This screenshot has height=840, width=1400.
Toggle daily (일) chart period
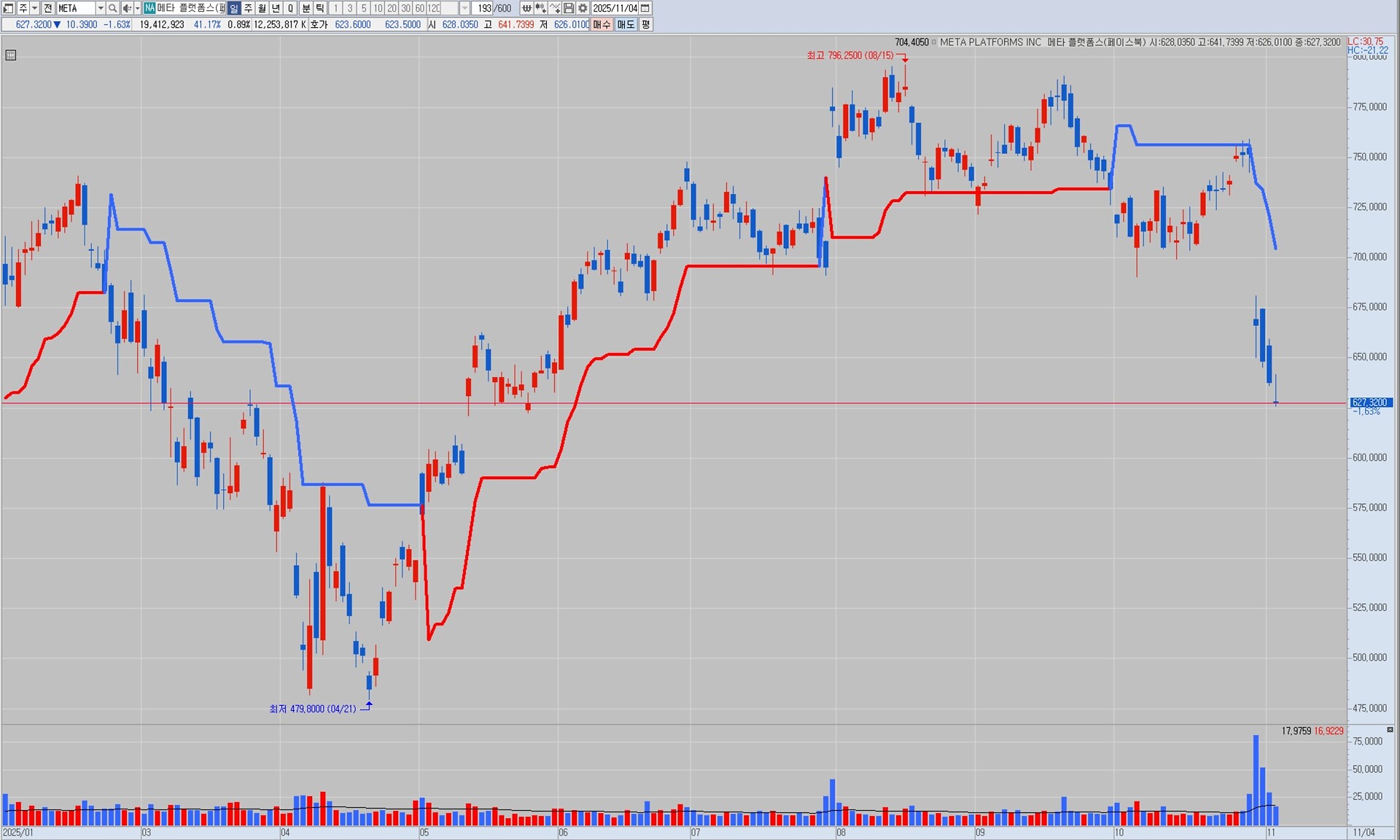(234, 8)
